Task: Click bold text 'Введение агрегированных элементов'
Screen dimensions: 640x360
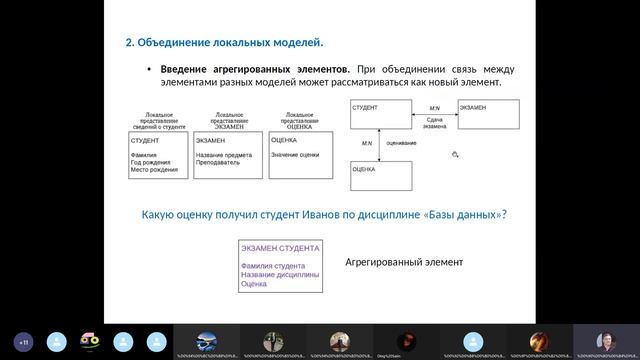Action: (x=255, y=69)
